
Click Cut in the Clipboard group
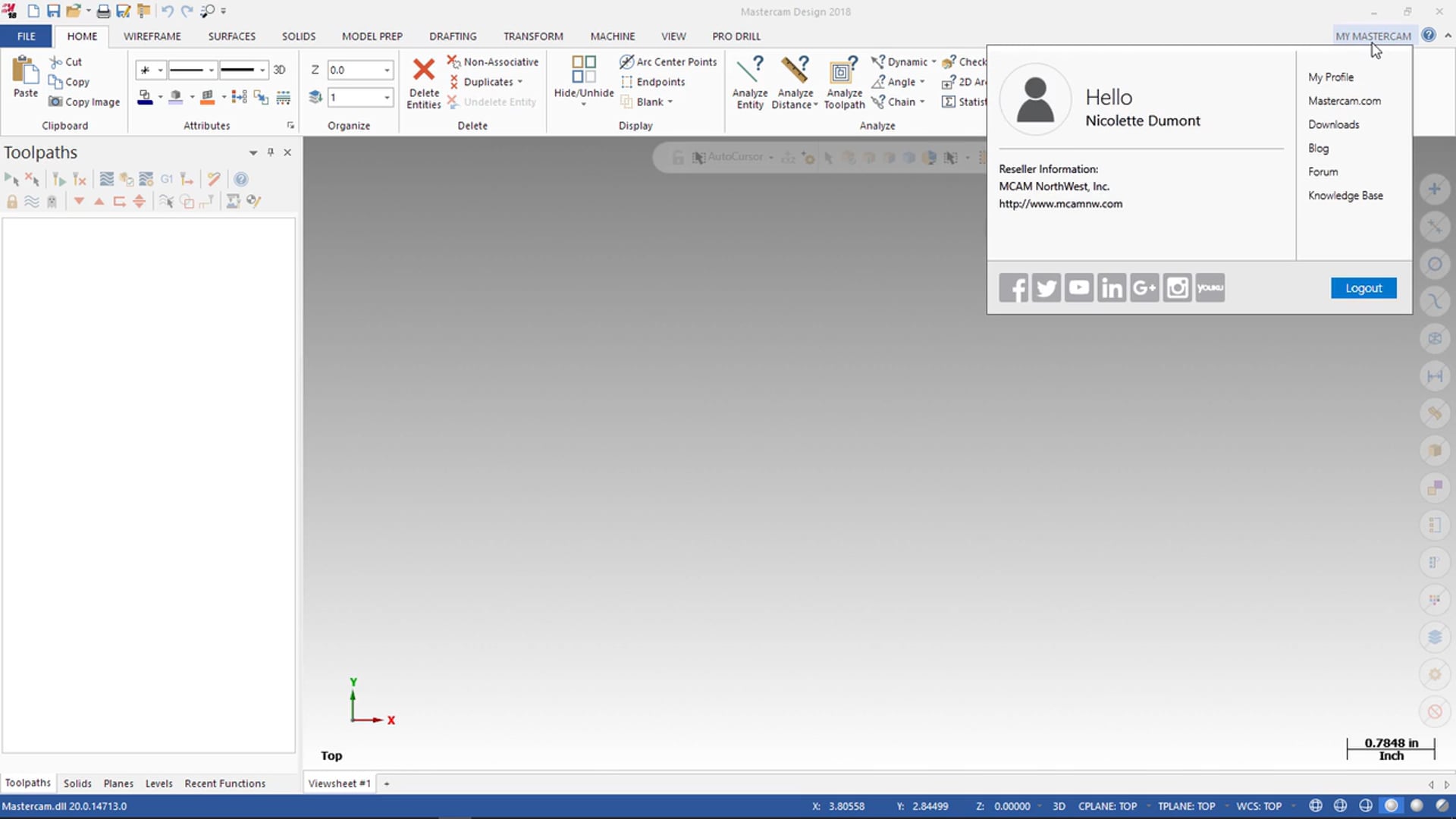[x=66, y=62]
